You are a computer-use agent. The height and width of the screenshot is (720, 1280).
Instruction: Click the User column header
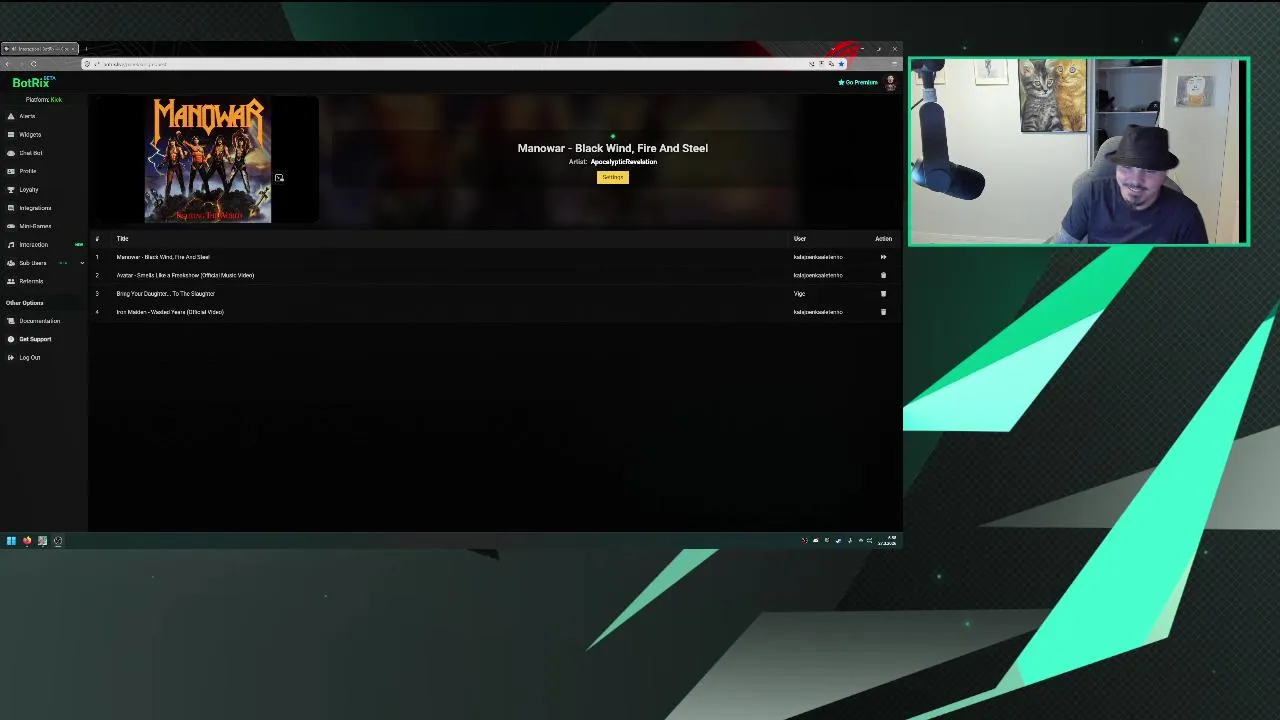[x=800, y=239]
